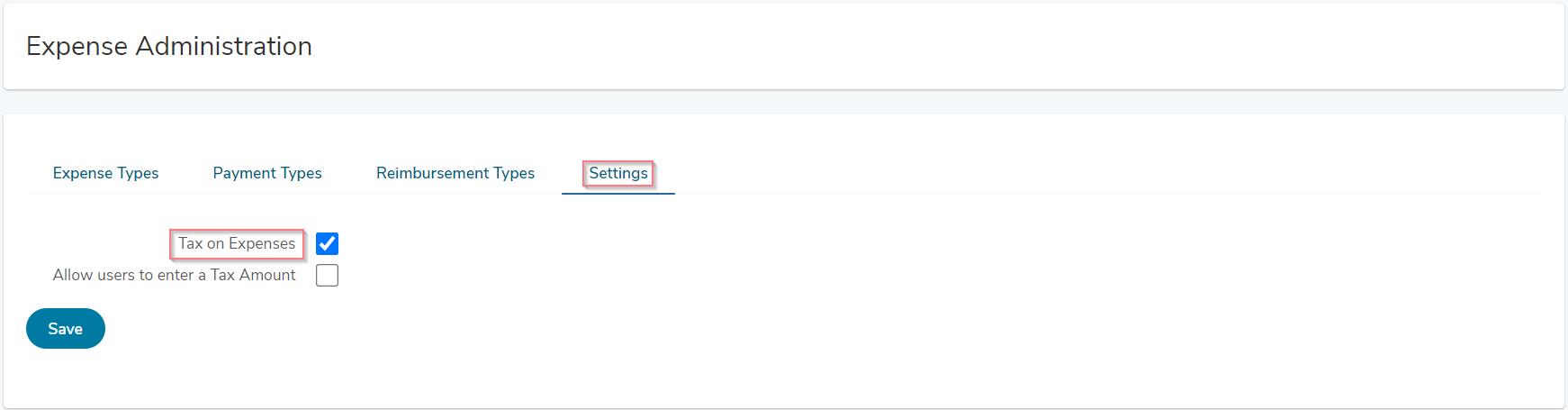The height and width of the screenshot is (410, 1568).
Task: Click the Expense Administration page heading
Action: [169, 46]
